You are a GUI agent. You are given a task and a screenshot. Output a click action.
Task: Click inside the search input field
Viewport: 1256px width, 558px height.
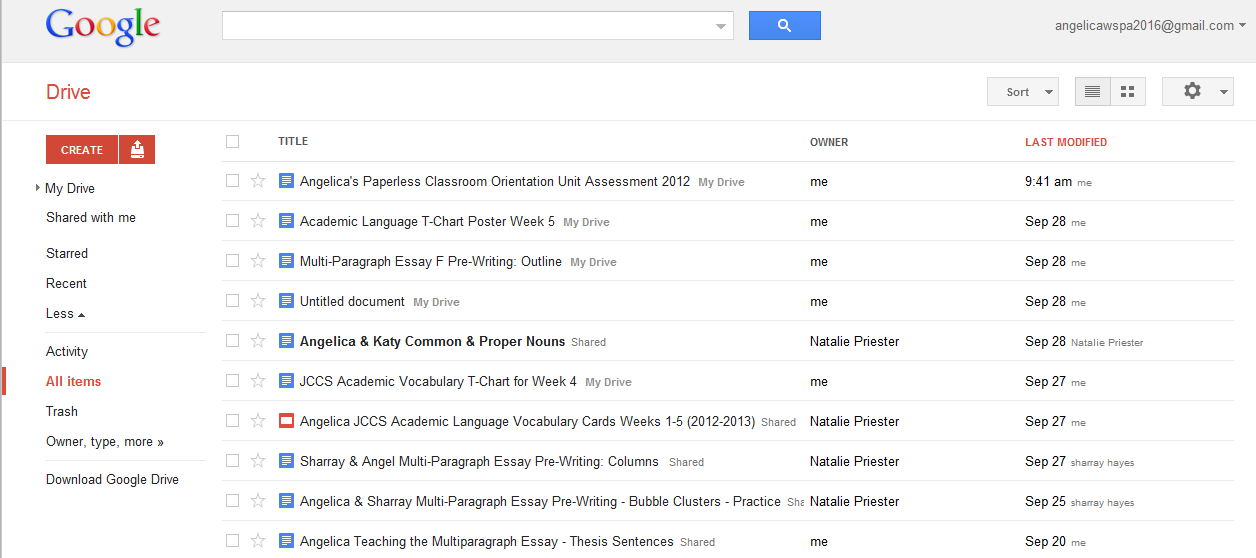coord(466,26)
